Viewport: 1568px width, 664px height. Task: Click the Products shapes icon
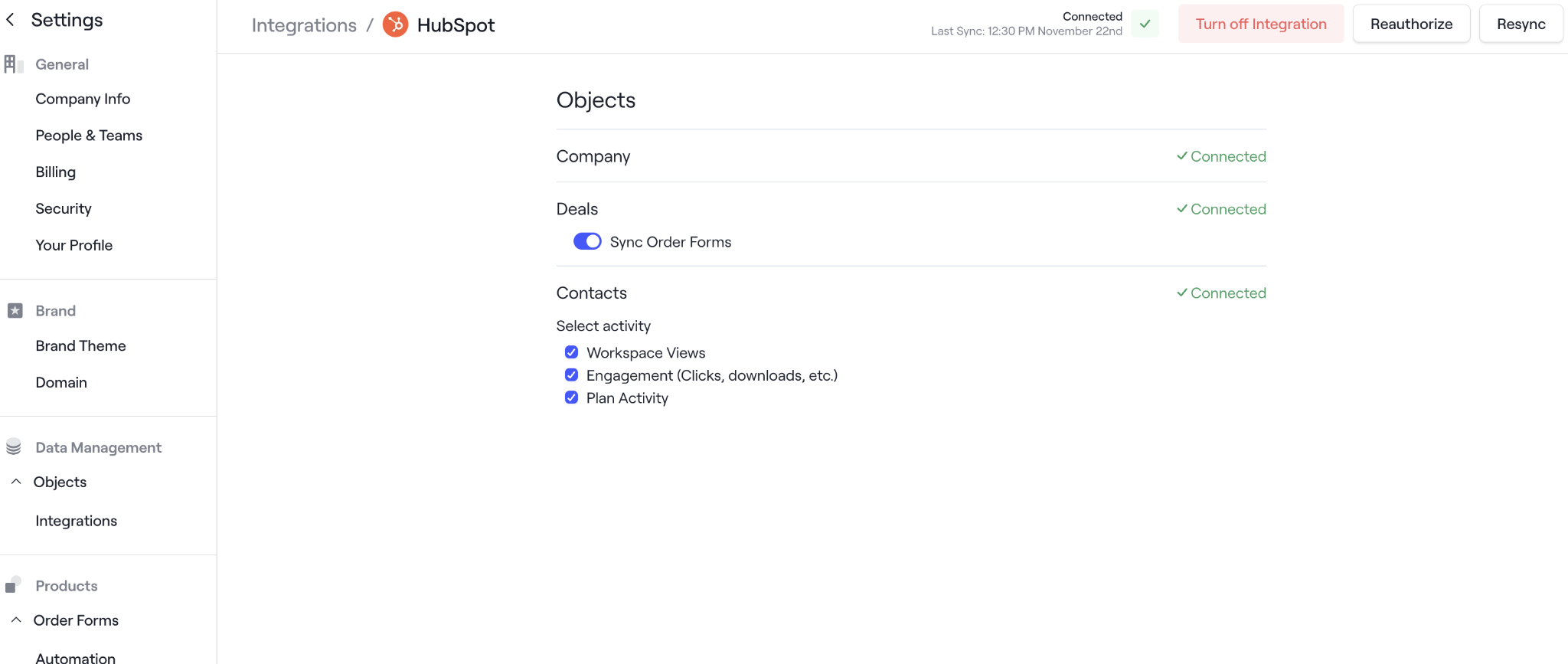[13, 585]
